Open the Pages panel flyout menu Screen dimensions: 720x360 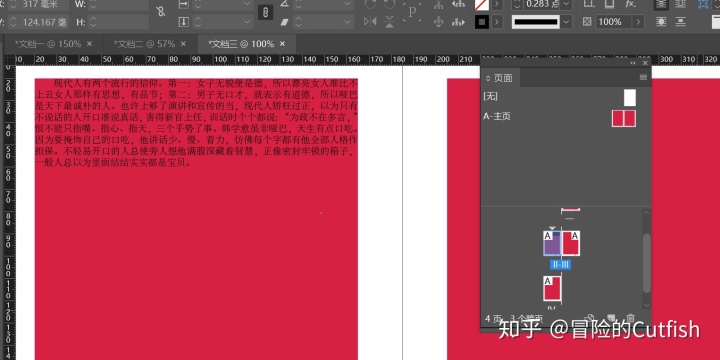(643, 78)
